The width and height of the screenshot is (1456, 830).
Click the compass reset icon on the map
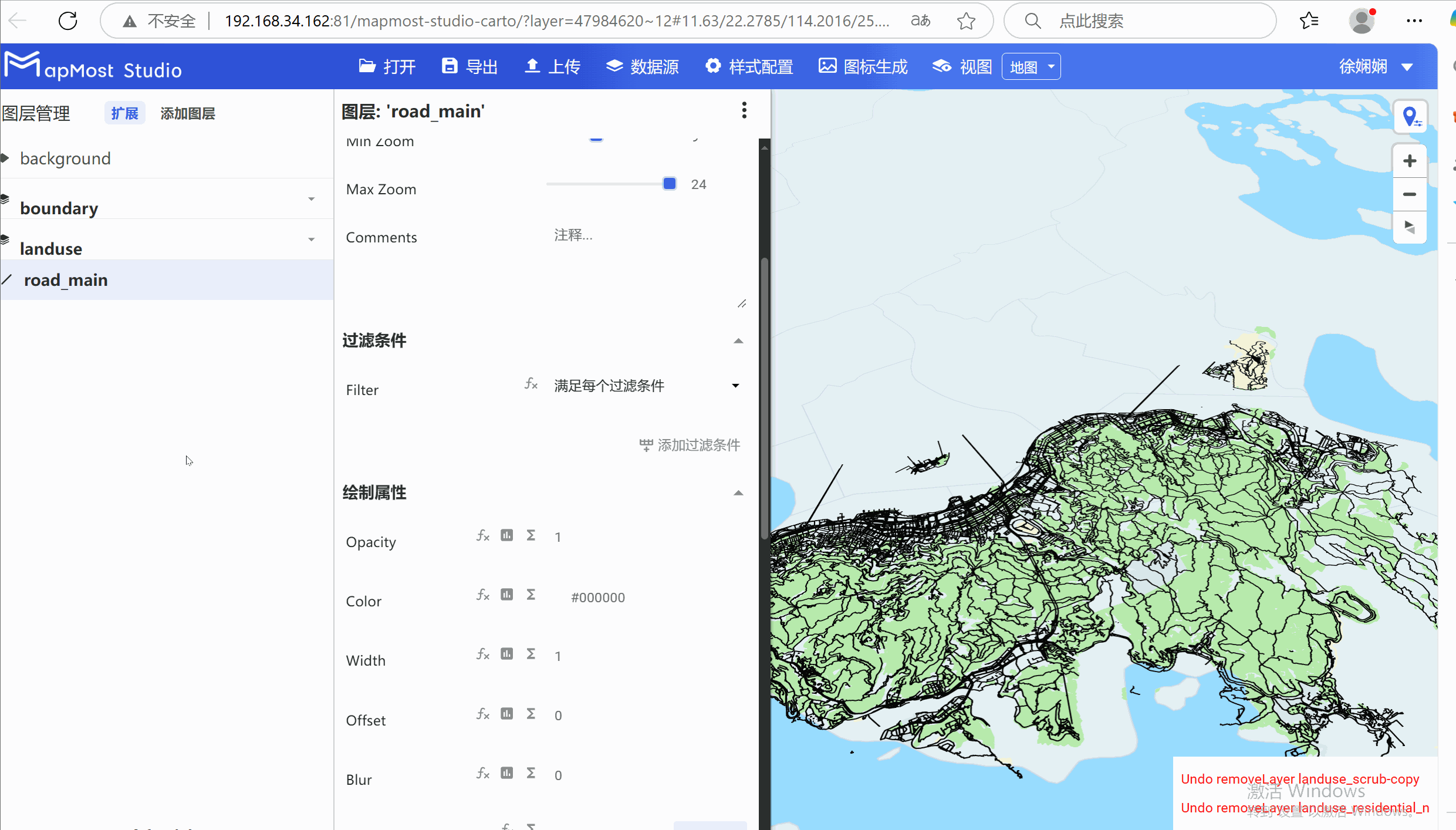coord(1411,227)
